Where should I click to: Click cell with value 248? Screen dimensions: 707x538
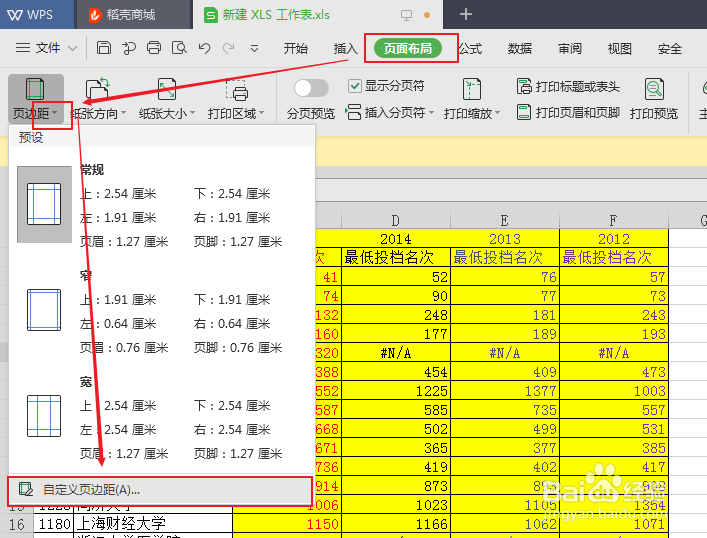tap(396, 315)
